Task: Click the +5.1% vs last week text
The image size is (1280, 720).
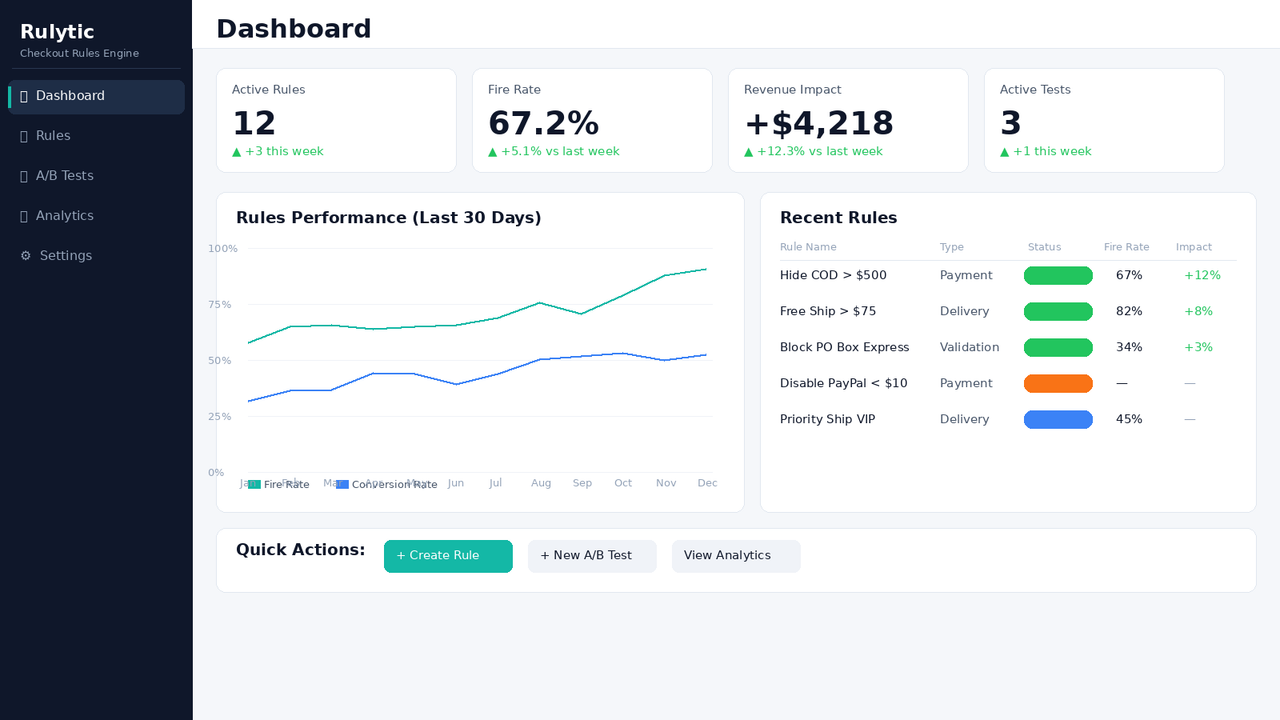Action: click(554, 152)
